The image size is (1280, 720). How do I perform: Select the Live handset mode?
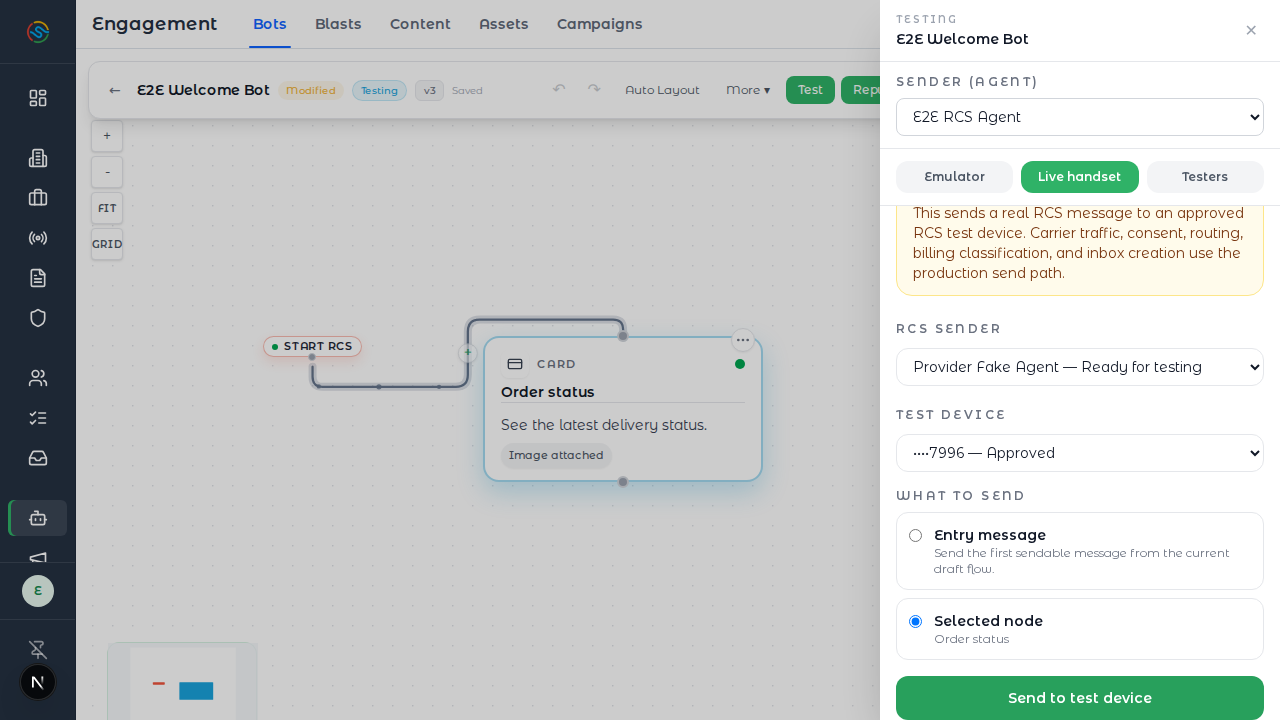(x=1080, y=177)
